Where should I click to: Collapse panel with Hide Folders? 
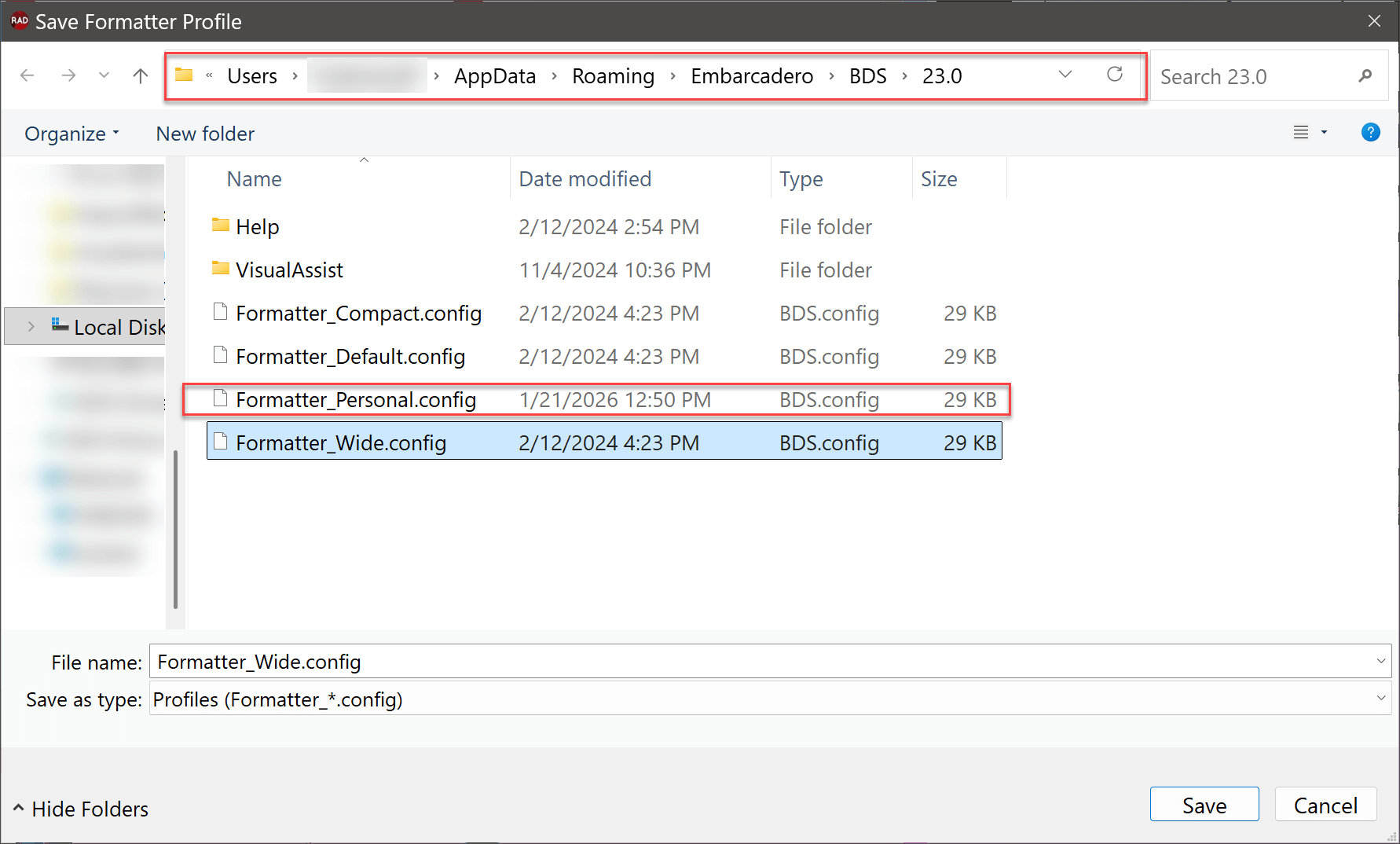[81, 809]
